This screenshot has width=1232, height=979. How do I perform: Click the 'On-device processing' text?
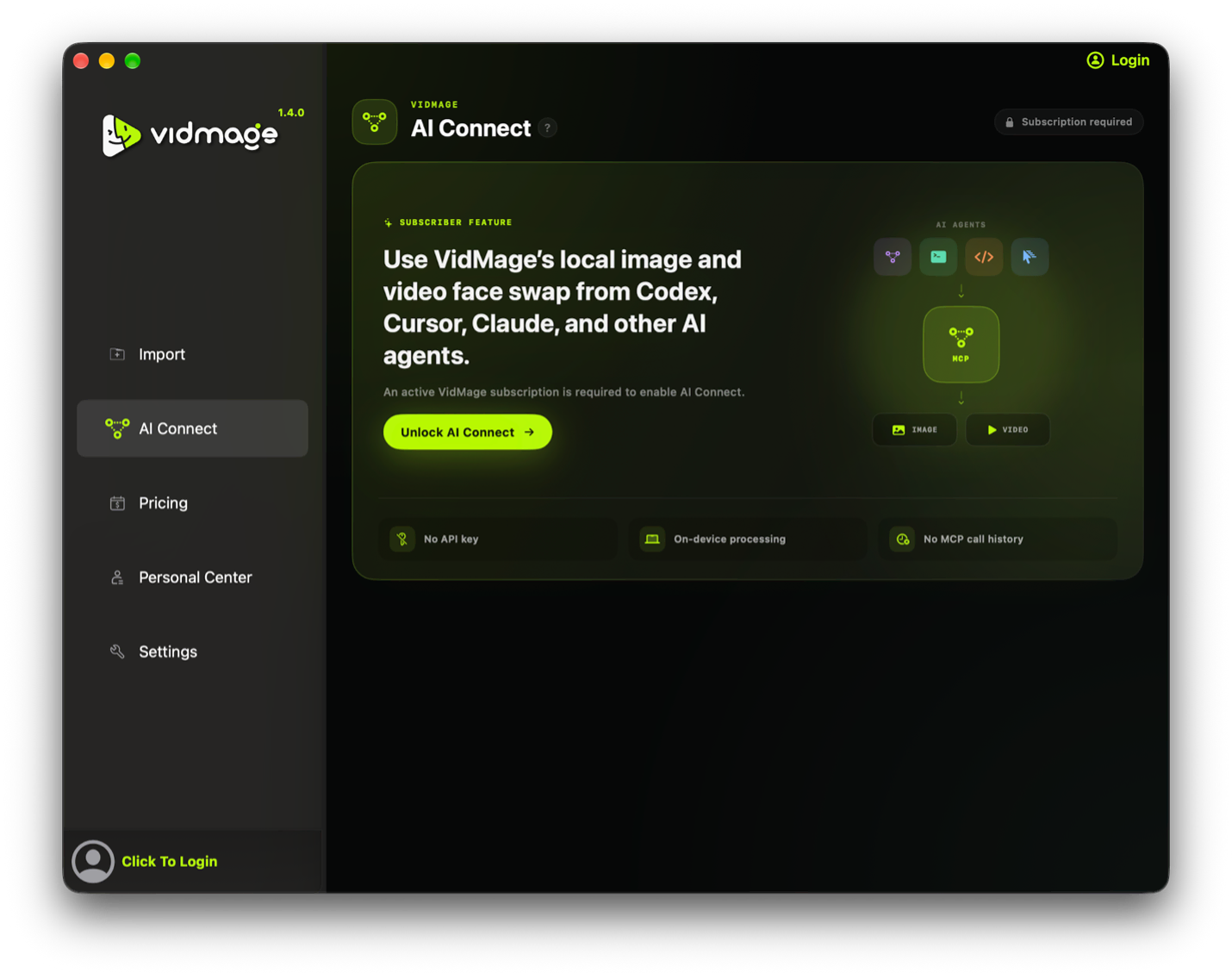tap(730, 539)
